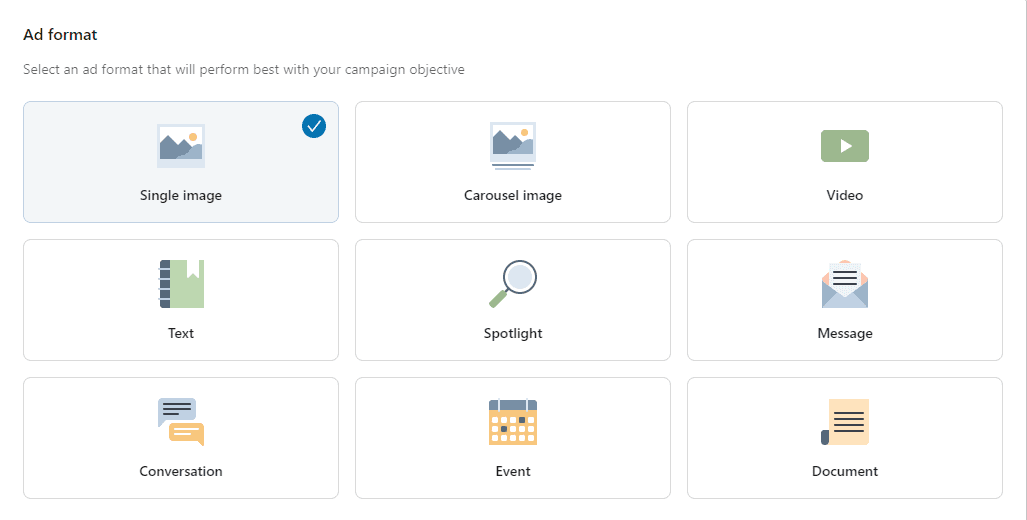This screenshot has height=520, width=1027.
Task: Click the Event calendar icon
Action: pyautogui.click(x=513, y=422)
